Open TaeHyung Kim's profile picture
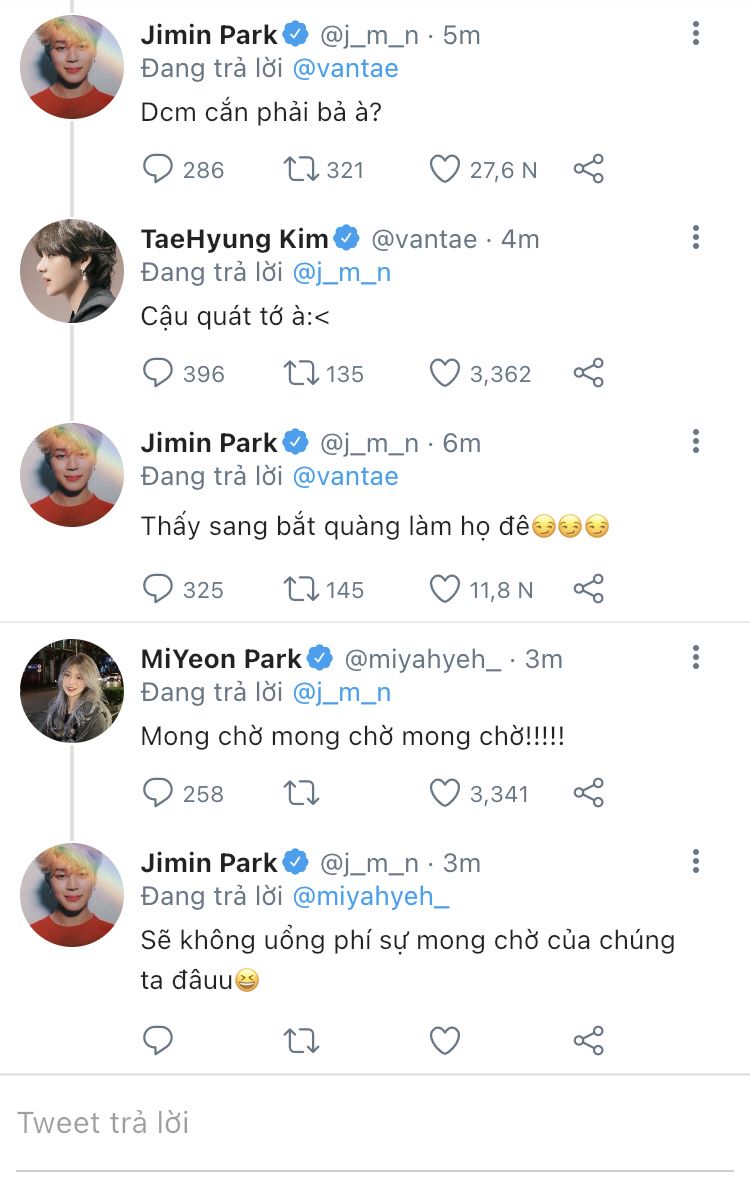The height and width of the screenshot is (1179, 750). tap(72, 270)
